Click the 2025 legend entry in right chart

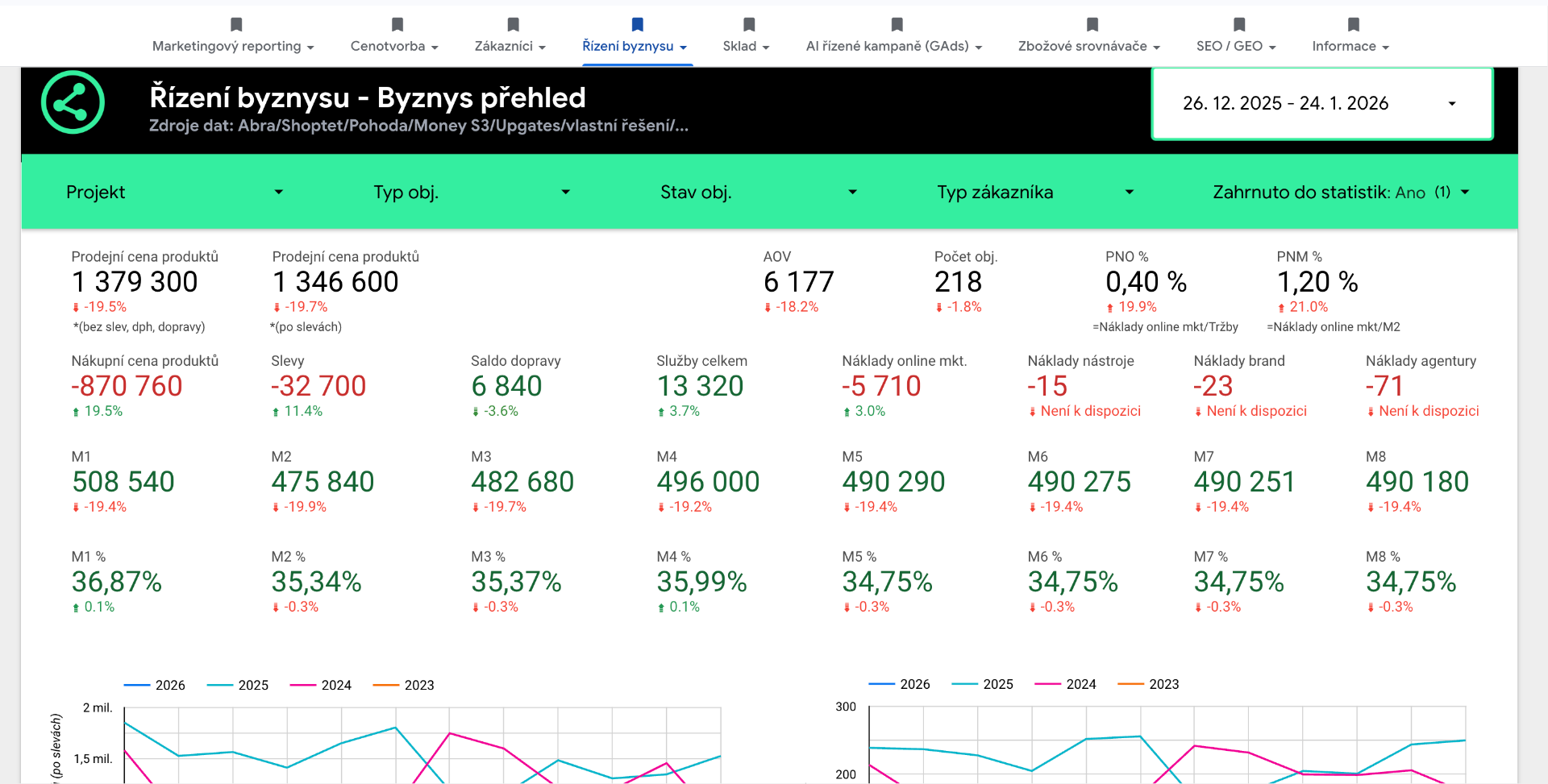(983, 684)
